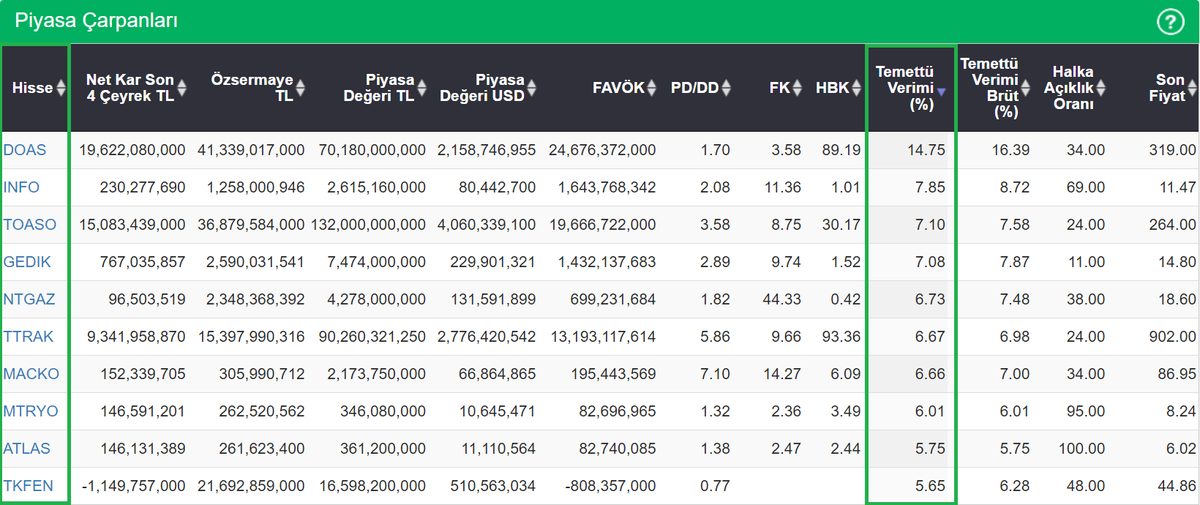The height and width of the screenshot is (505, 1200).
Task: Sort by Piyasa Değeri USD arrows
Action: pyautogui.click(x=531, y=88)
